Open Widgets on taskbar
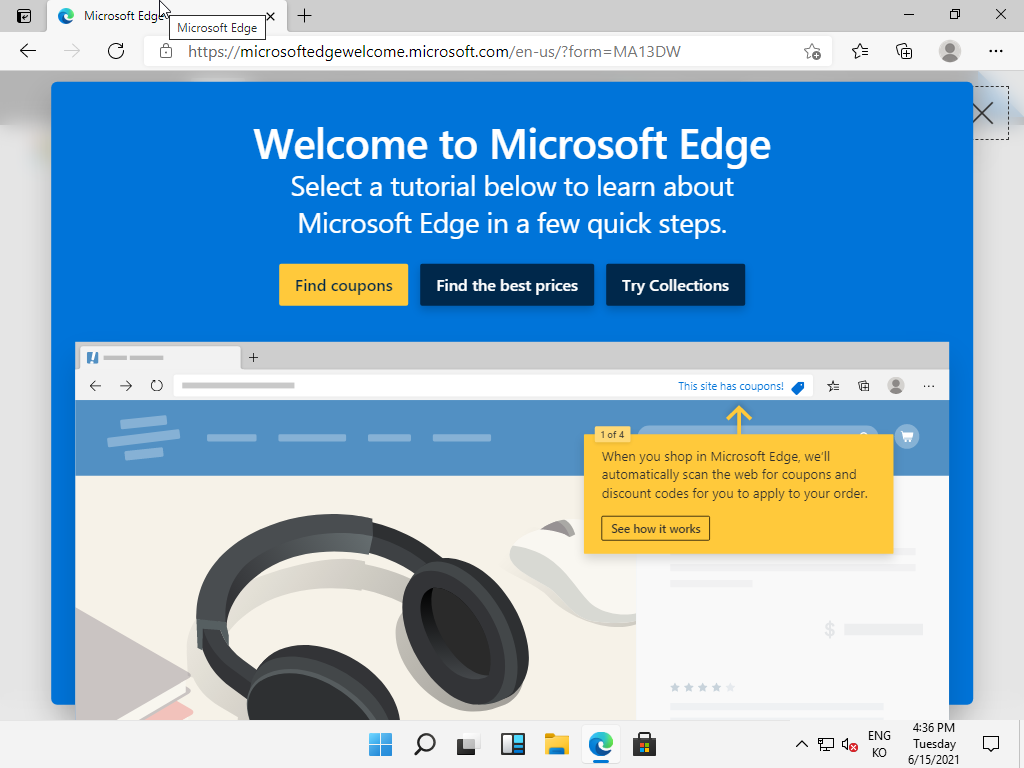Viewport: 1024px width, 768px height. [513, 744]
